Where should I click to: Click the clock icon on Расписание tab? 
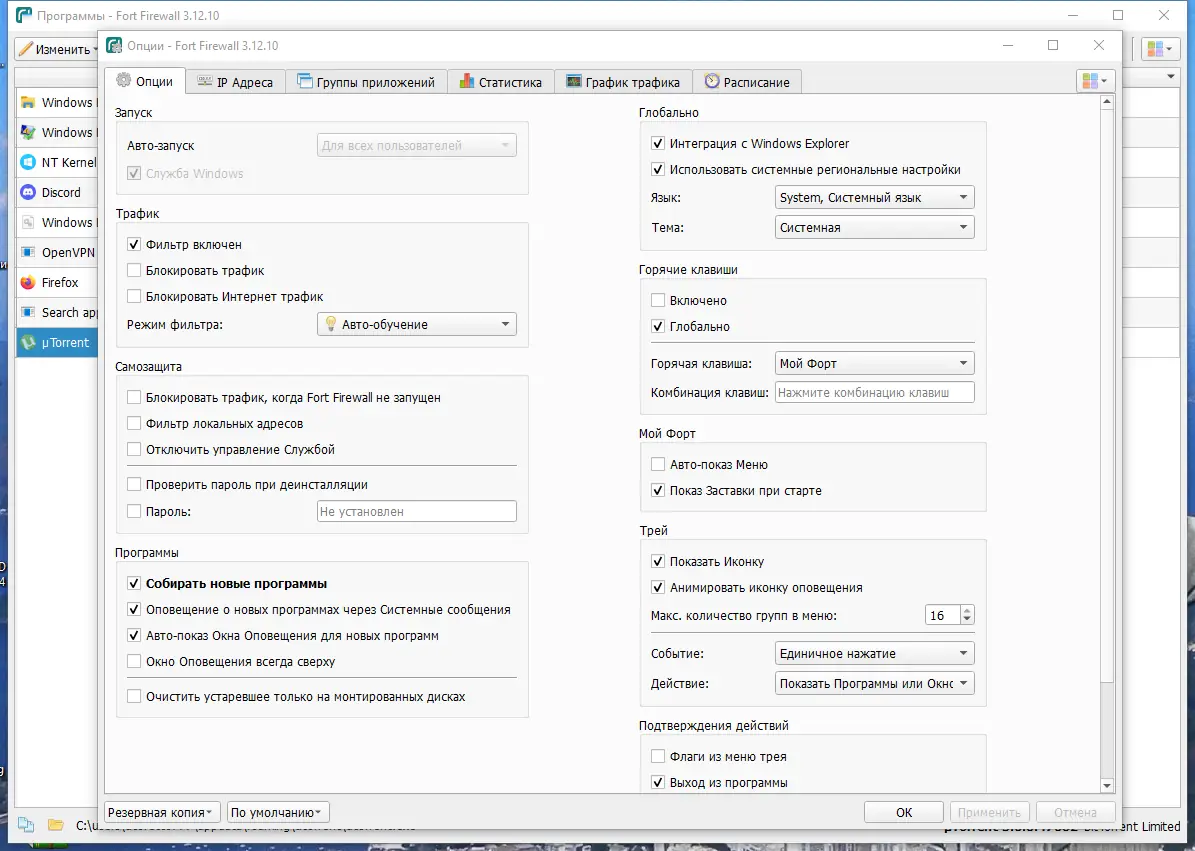click(712, 81)
